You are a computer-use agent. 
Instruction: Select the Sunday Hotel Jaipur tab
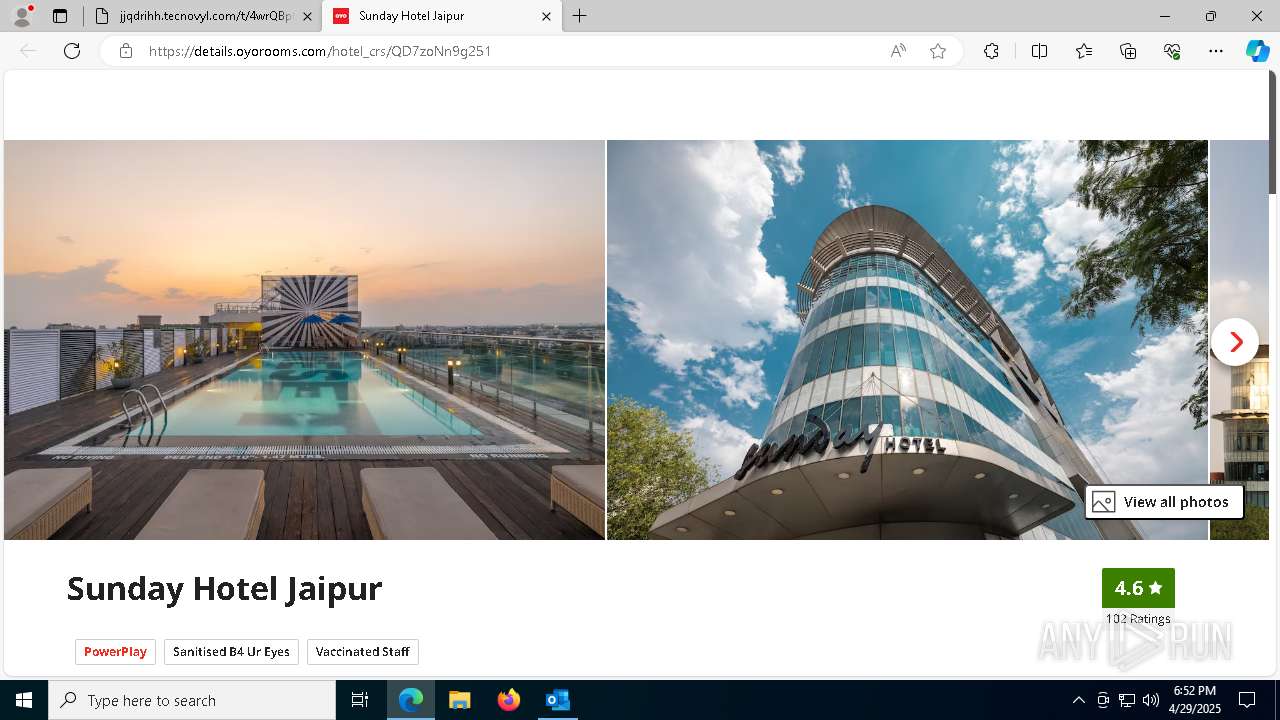(x=441, y=16)
